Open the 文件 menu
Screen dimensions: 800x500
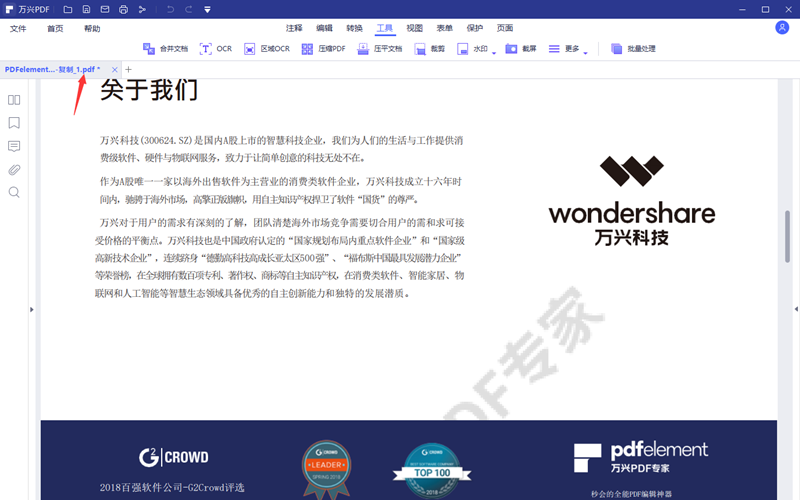tap(18, 29)
